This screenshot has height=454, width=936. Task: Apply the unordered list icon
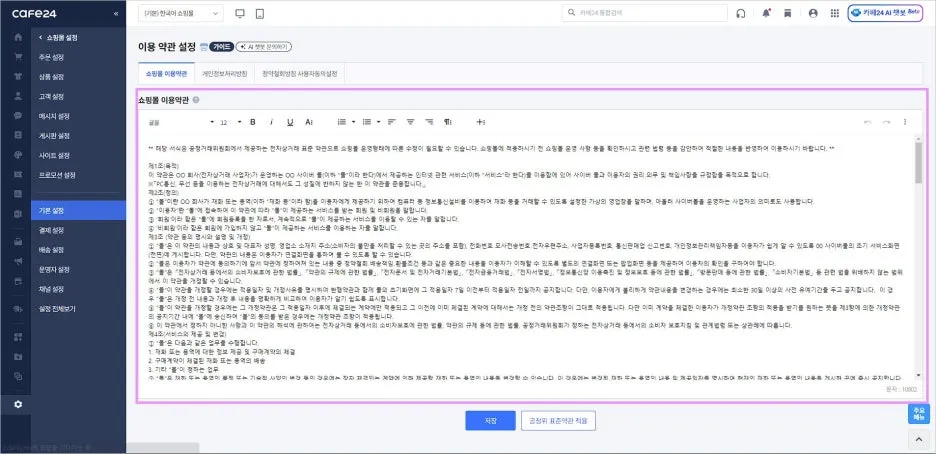(x=367, y=122)
